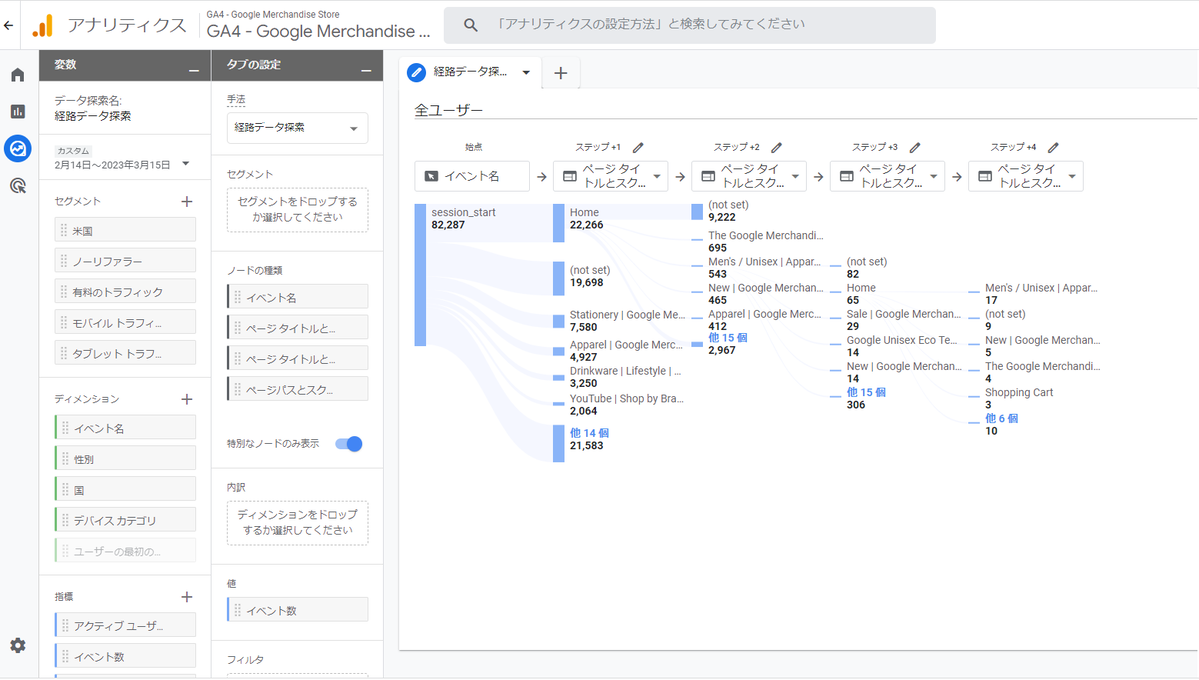This screenshot has width=1199, height=680.
Task: Edit ステップ +3 with pencil icon
Action: (x=915, y=147)
